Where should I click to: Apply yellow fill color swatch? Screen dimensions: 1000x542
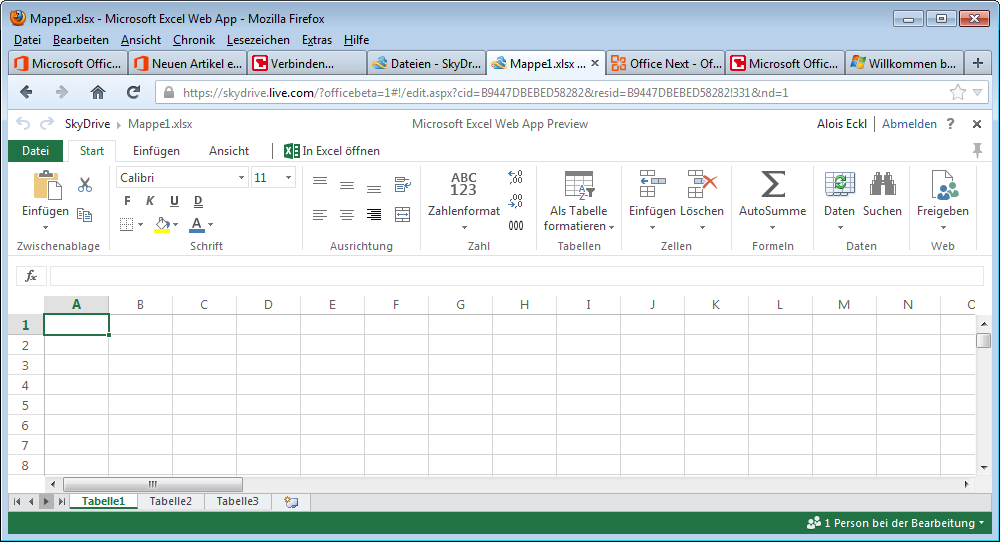pos(162,231)
